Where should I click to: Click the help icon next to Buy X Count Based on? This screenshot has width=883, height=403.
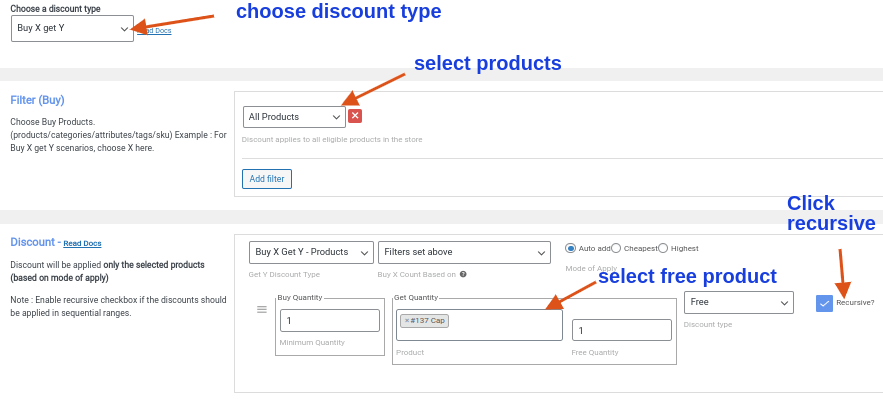coord(463,274)
